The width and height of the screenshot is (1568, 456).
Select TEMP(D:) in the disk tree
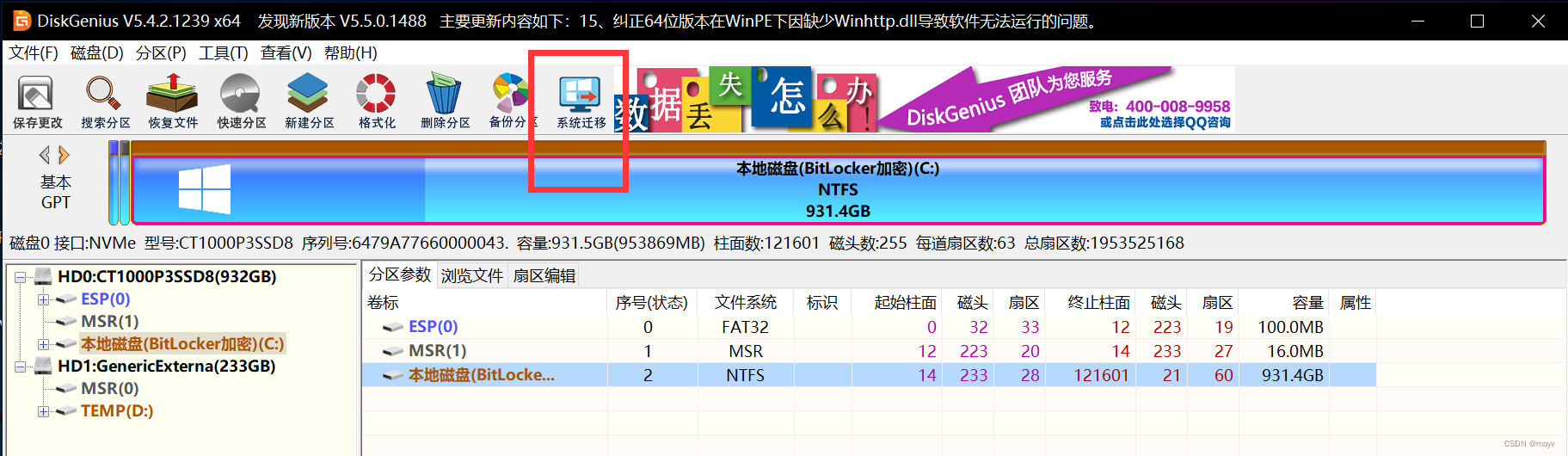[x=117, y=410]
